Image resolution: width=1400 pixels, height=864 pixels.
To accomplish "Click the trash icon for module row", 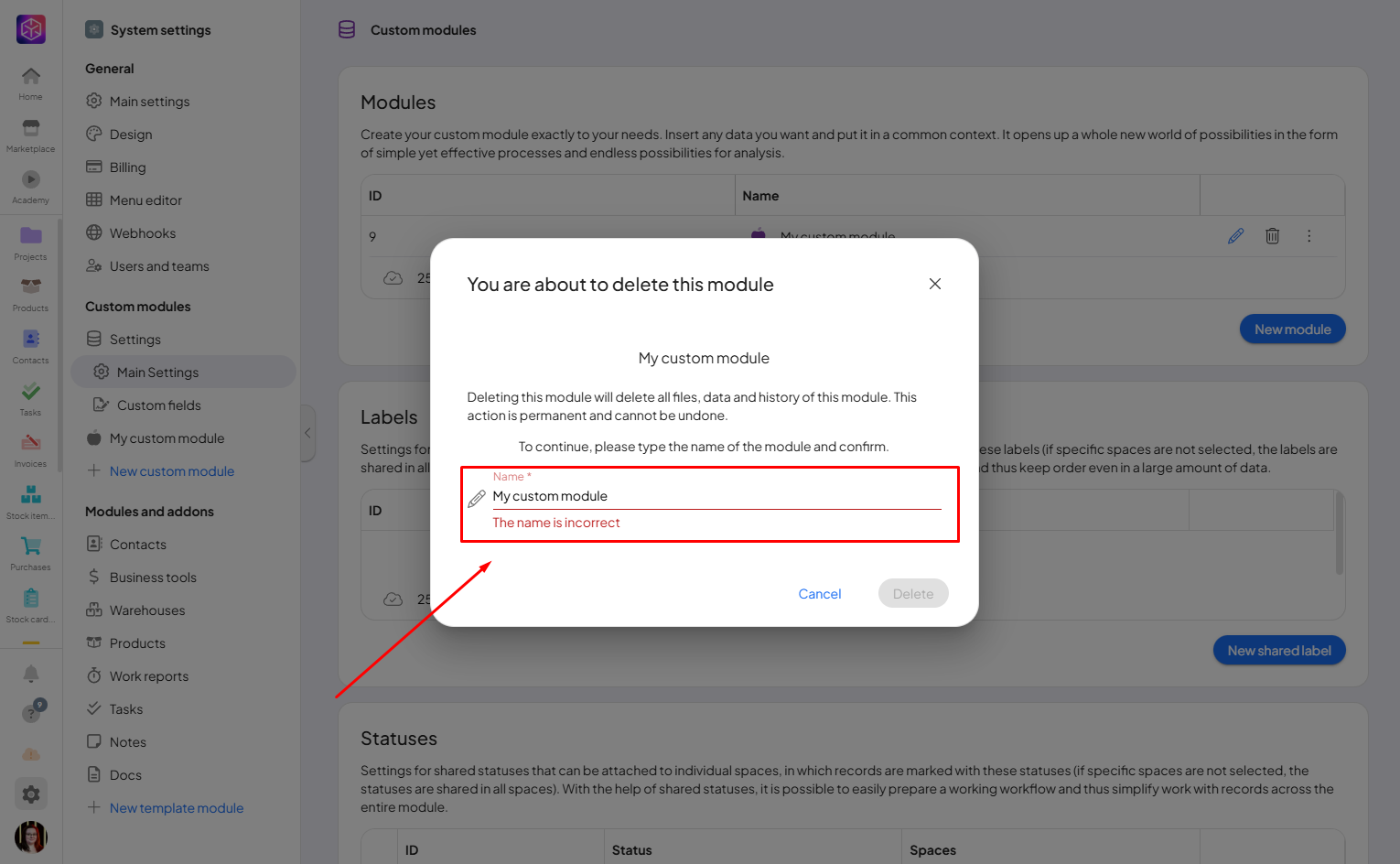I will [1272, 236].
